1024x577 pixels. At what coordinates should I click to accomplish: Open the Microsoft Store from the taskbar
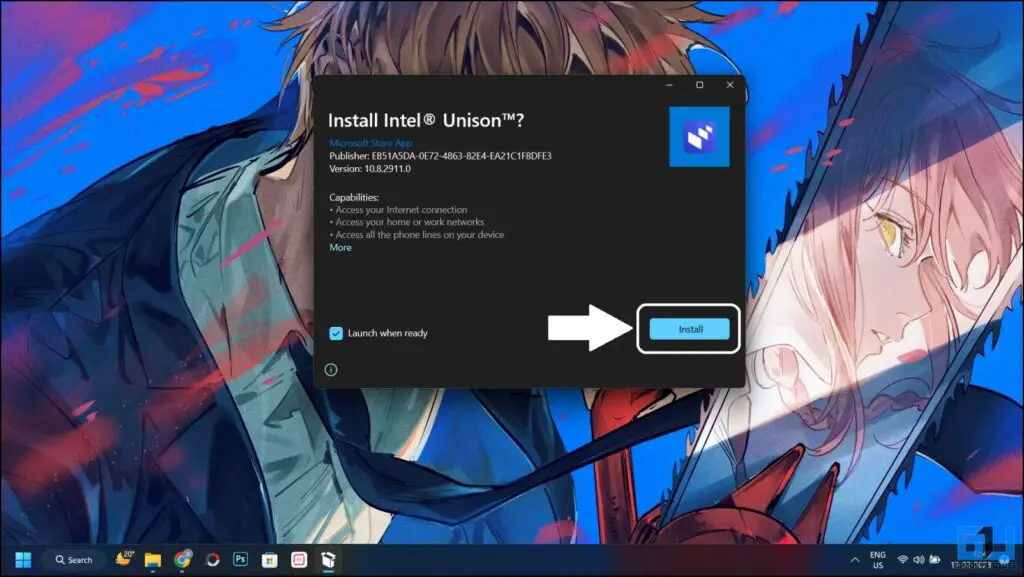pos(269,560)
